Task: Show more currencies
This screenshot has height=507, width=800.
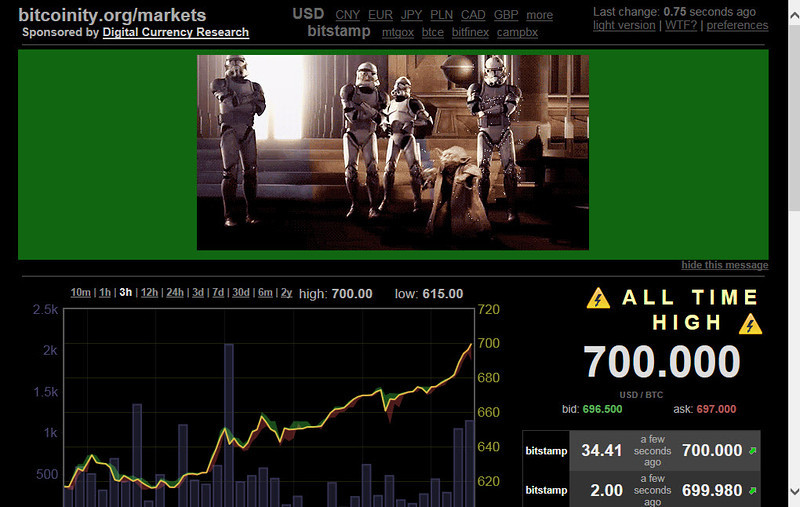Action: (x=539, y=15)
